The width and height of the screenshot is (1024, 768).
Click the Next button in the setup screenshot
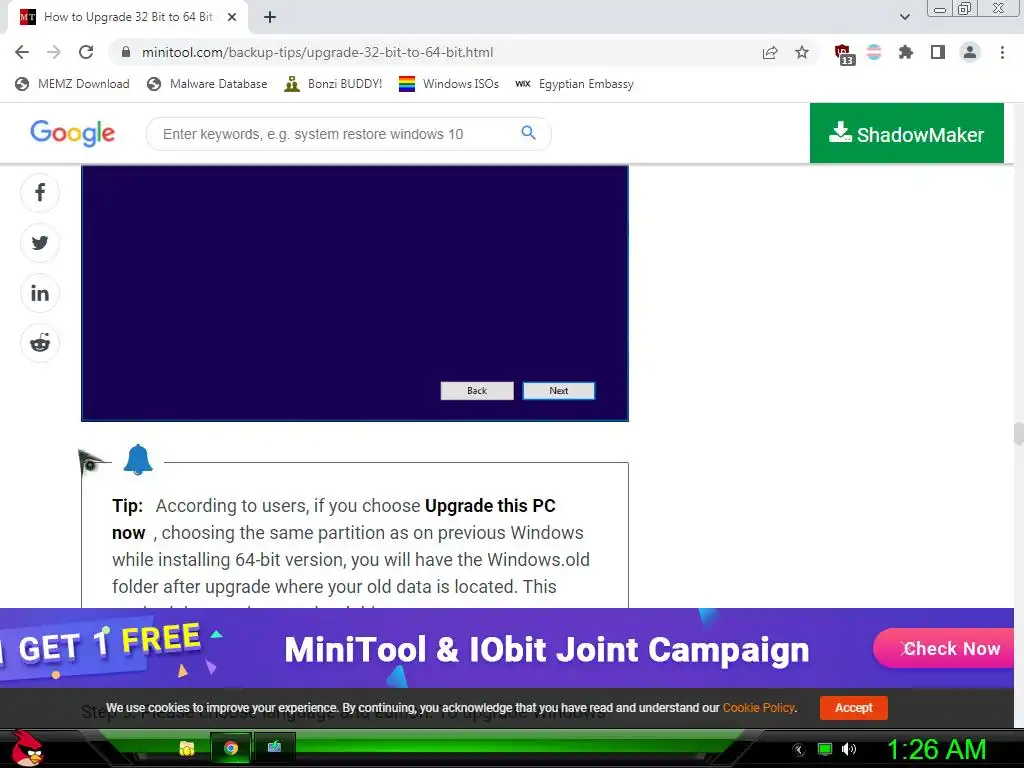pyautogui.click(x=558, y=391)
